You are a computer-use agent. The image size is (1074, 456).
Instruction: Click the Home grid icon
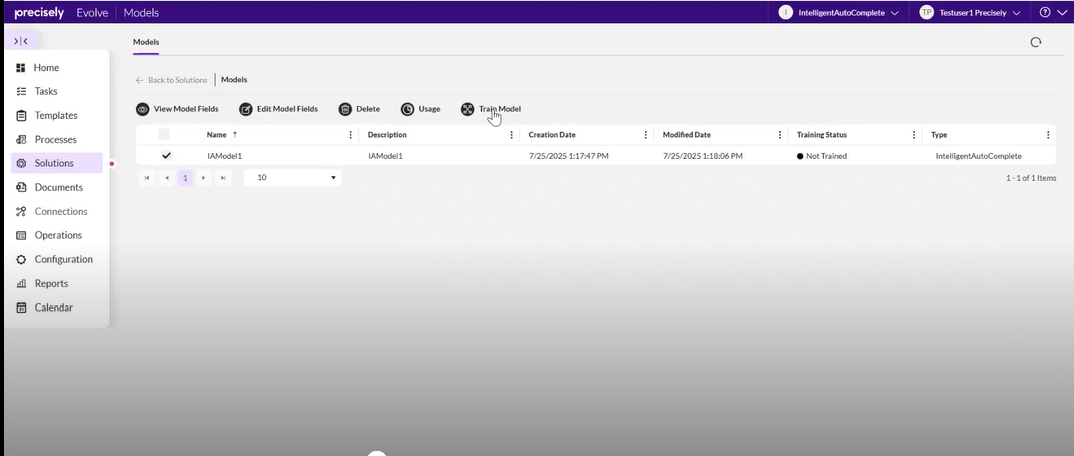tap(21, 68)
